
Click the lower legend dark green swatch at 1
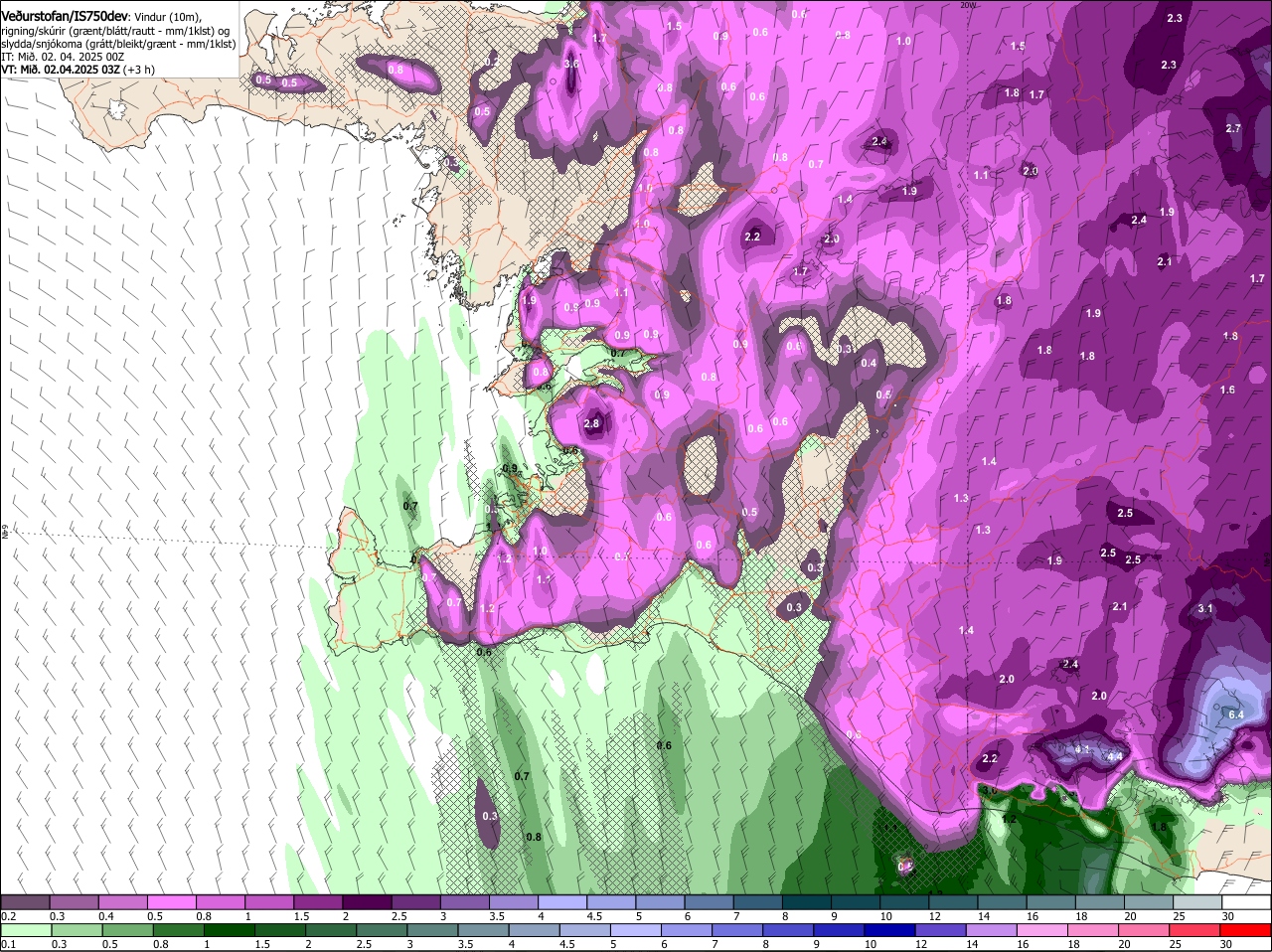(229, 929)
